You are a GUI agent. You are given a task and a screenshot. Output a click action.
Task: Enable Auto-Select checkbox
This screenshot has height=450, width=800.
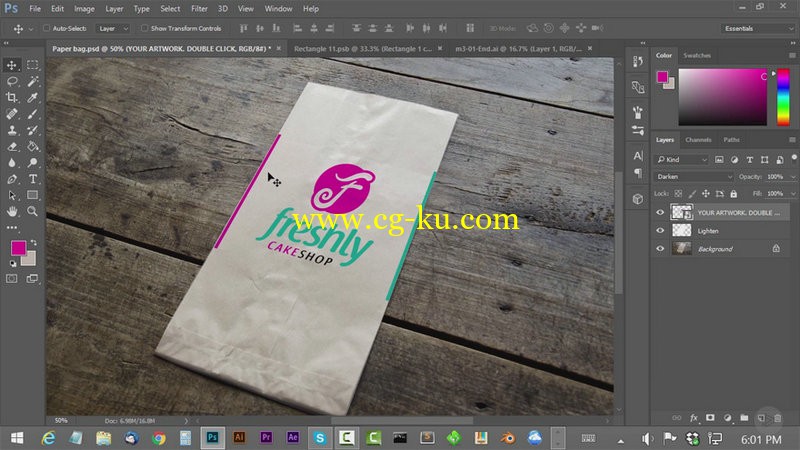(46, 29)
